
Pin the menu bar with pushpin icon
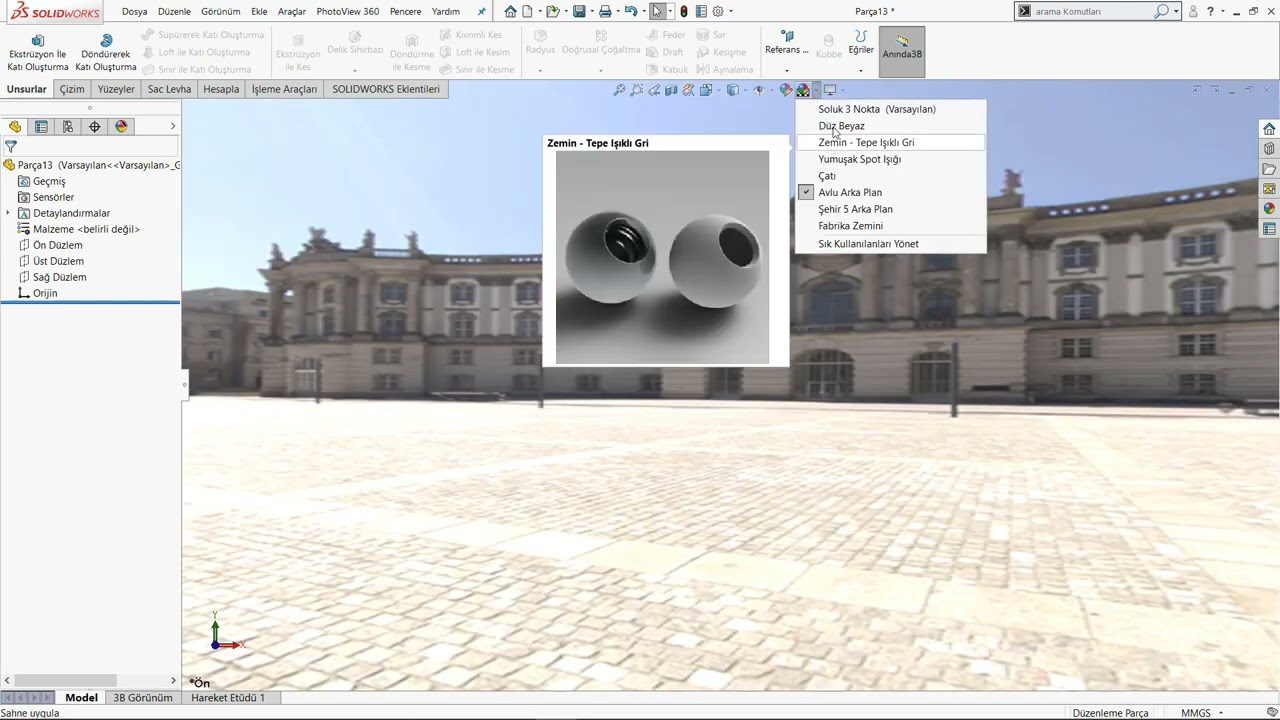click(481, 12)
